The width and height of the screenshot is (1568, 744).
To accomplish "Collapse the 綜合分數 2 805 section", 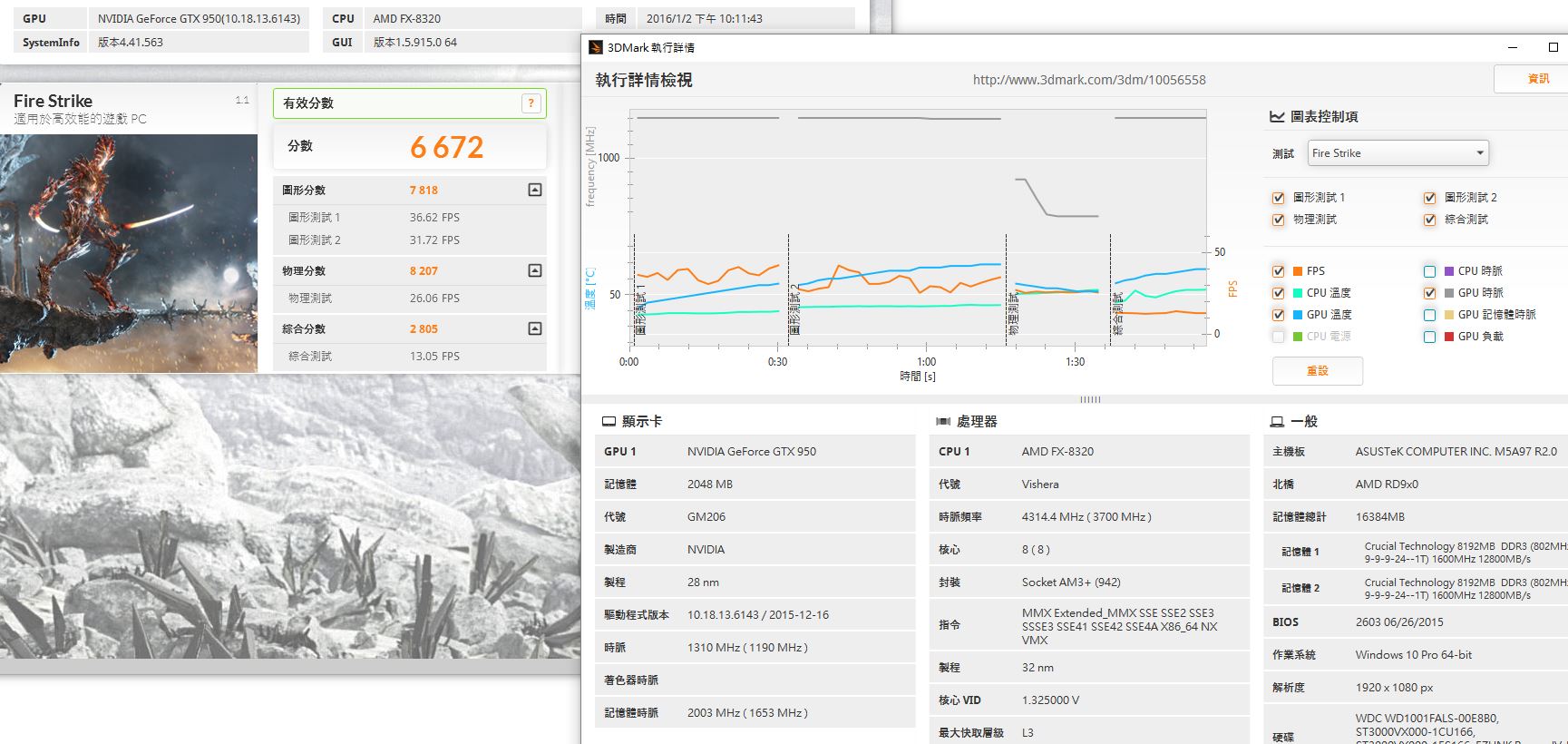I will point(535,328).
